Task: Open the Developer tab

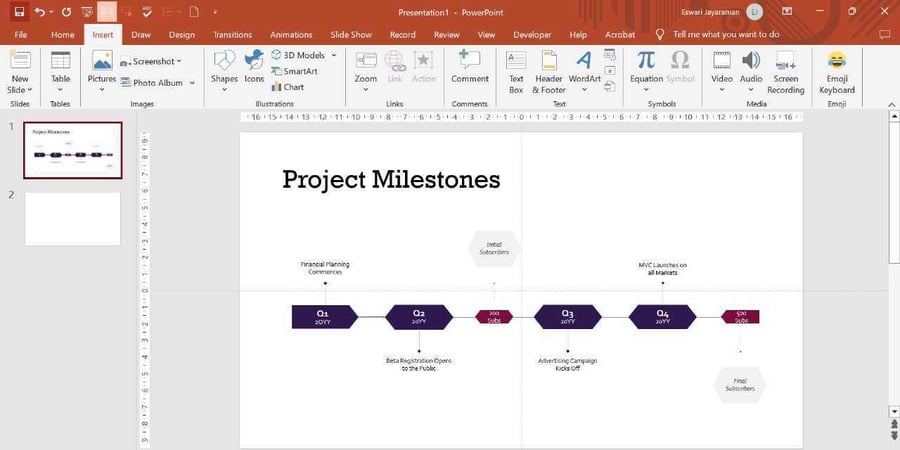Action: 532,34
